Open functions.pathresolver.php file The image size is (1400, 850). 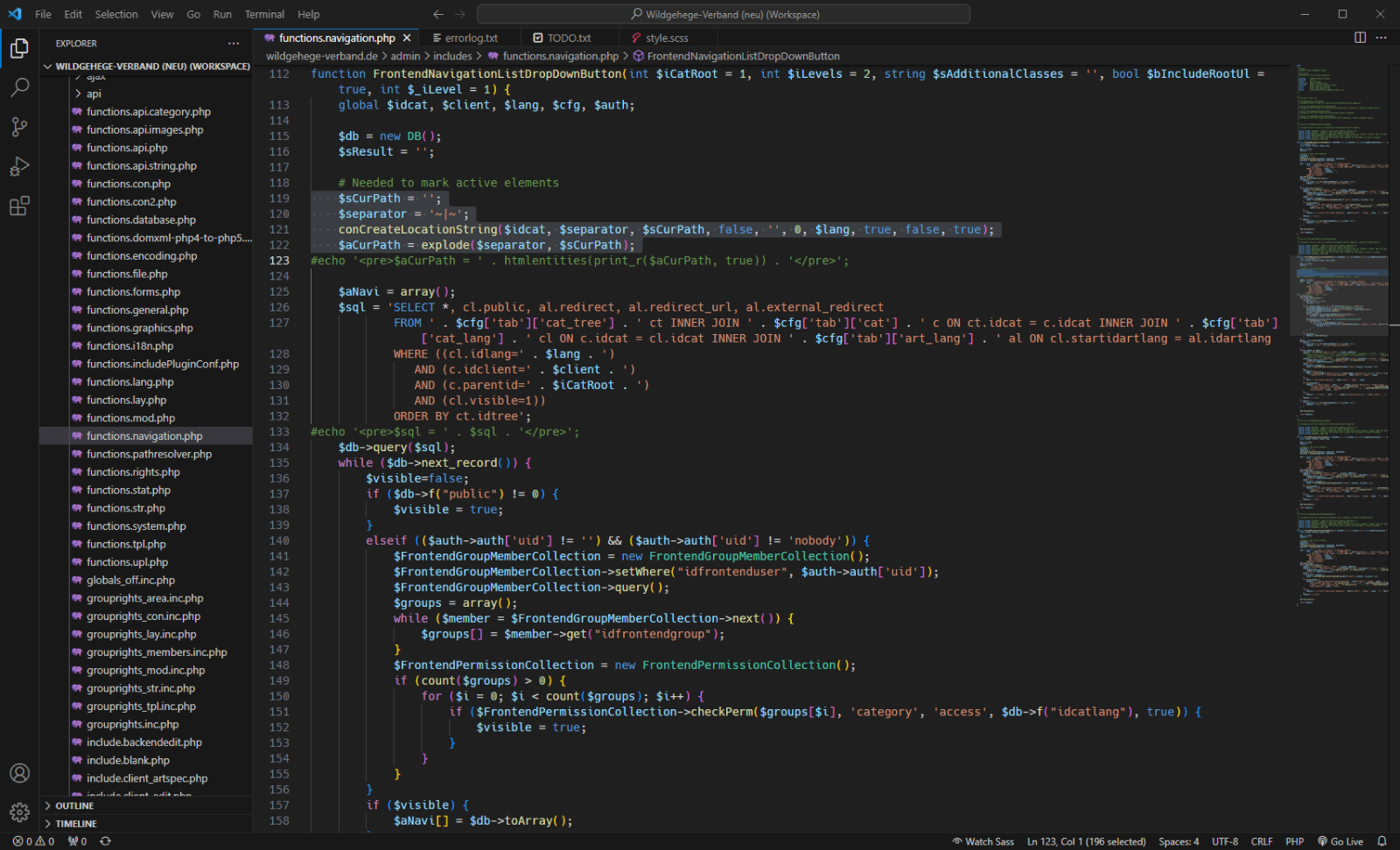[149, 454]
